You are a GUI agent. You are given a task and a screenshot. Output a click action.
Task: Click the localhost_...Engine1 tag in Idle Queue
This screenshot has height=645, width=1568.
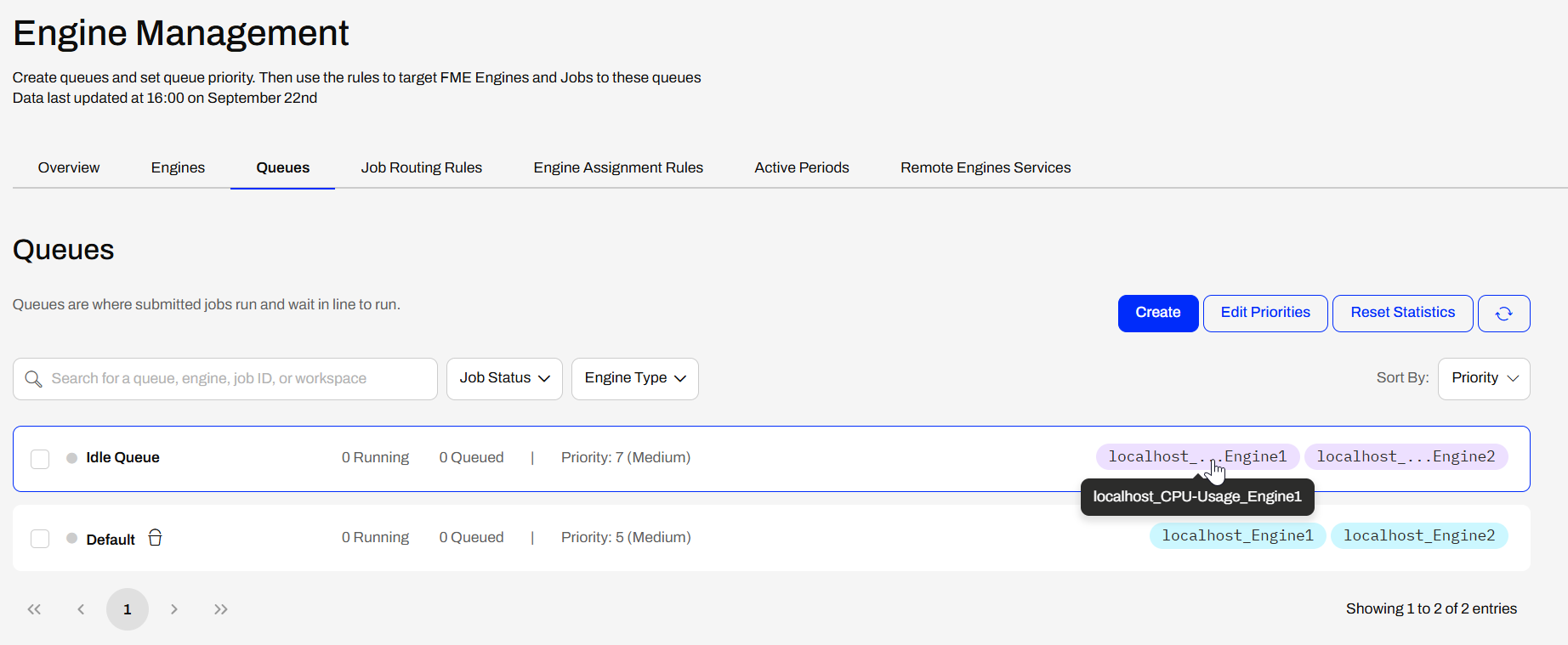click(x=1197, y=456)
